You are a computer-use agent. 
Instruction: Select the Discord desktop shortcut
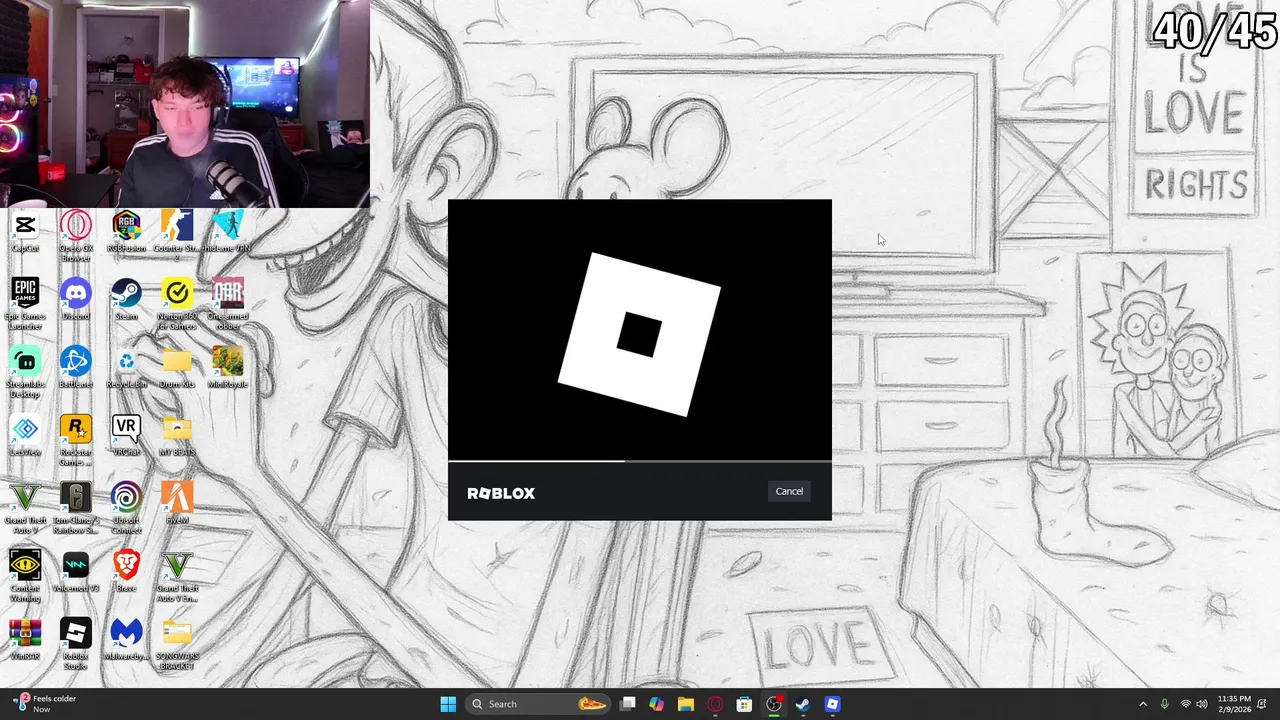tap(76, 301)
